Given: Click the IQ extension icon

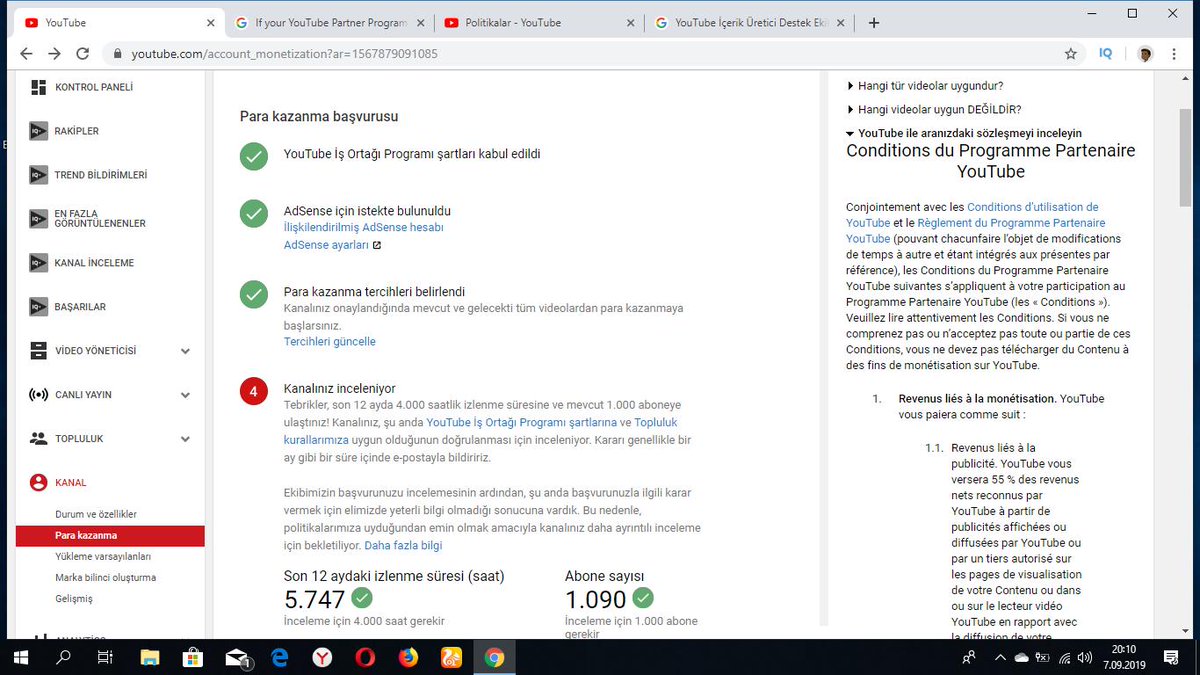Looking at the screenshot, I should point(1106,54).
